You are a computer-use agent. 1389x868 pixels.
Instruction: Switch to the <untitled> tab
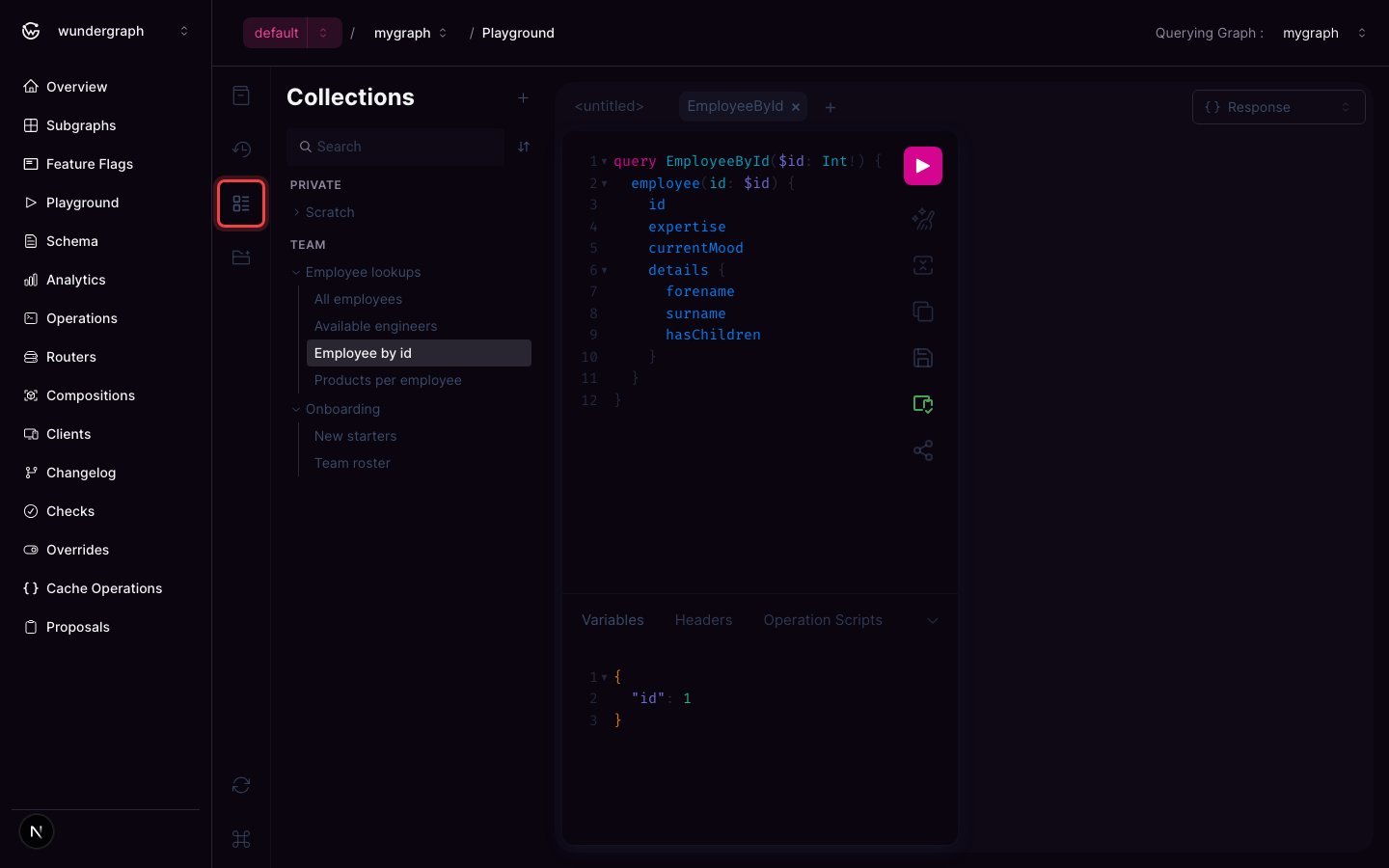point(609,106)
